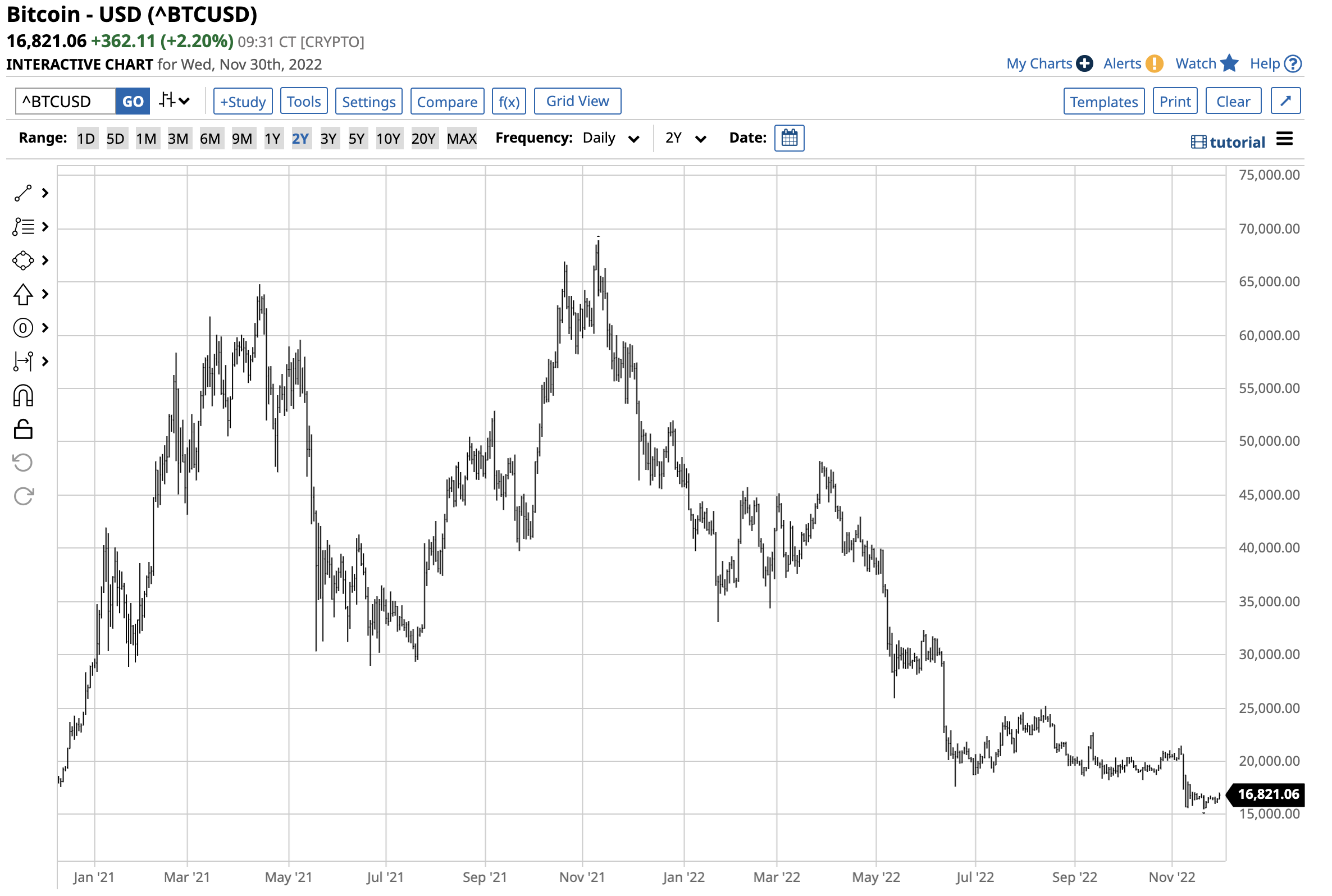This screenshot has height=896, width=1332.
Task: Toggle the lock drawings icon
Action: pos(23,429)
